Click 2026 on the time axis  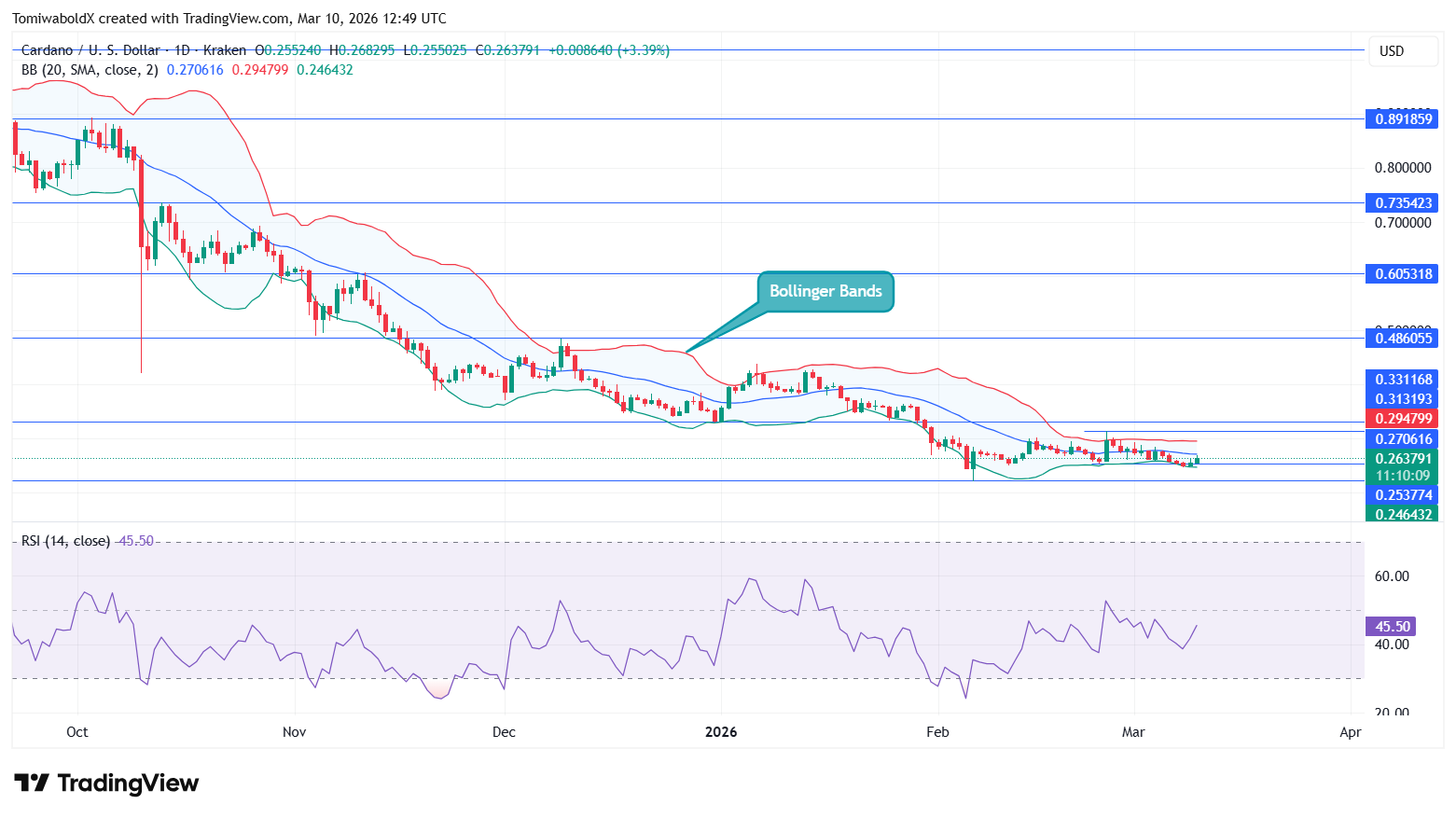[720, 732]
